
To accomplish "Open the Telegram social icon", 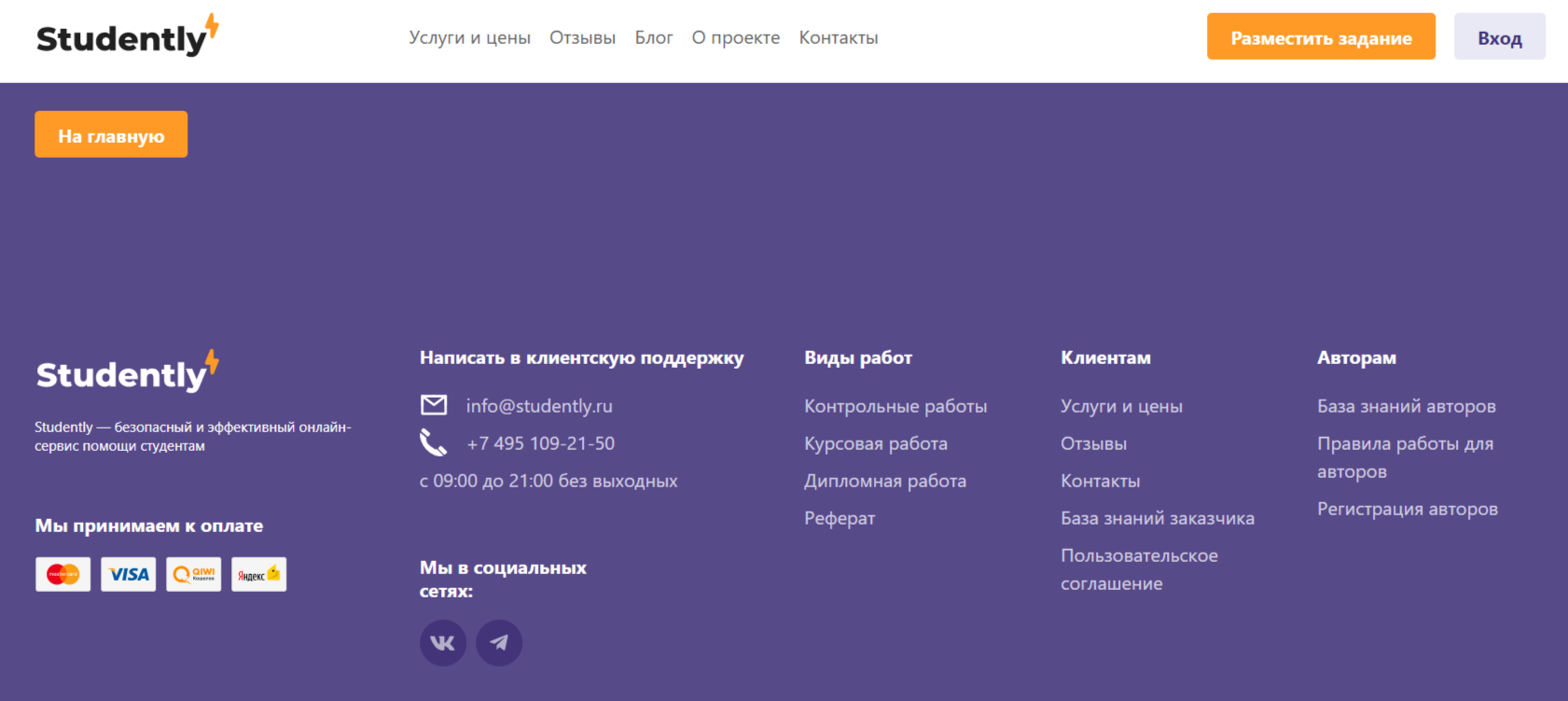I will (x=499, y=643).
